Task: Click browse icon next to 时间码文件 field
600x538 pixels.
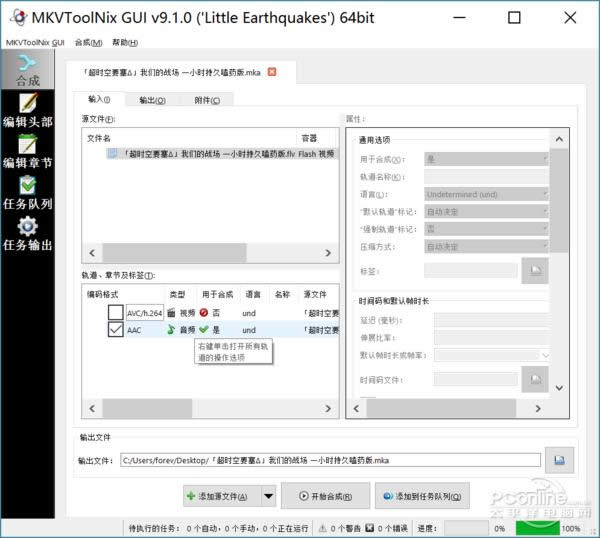Action: (x=536, y=379)
